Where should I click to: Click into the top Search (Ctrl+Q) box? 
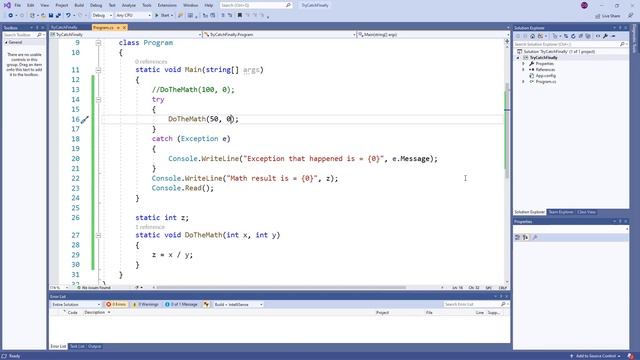tap(256, 5)
